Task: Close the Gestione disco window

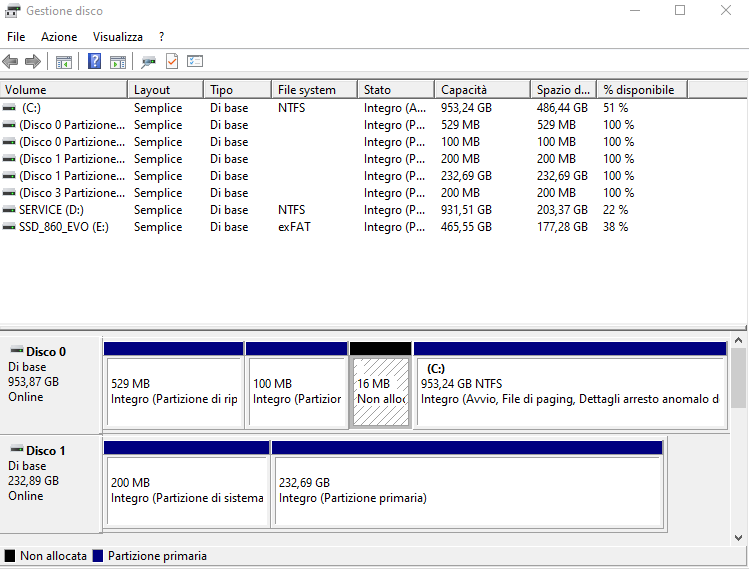Action: [726, 11]
